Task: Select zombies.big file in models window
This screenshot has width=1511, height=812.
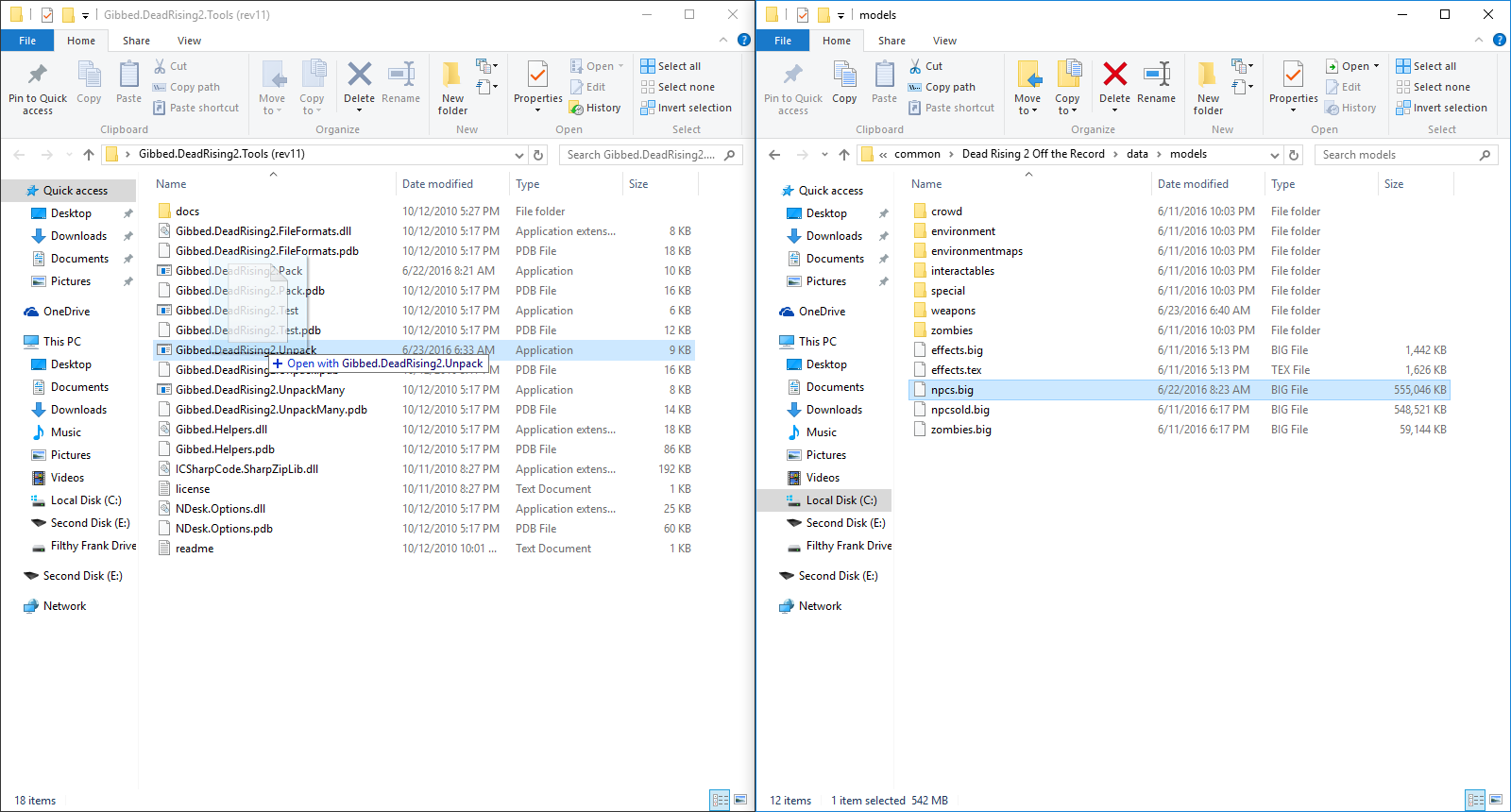Action: click(1180, 430)
